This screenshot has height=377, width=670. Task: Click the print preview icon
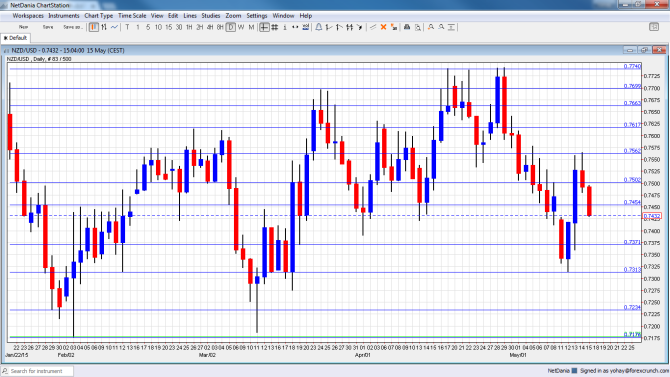coord(417,27)
